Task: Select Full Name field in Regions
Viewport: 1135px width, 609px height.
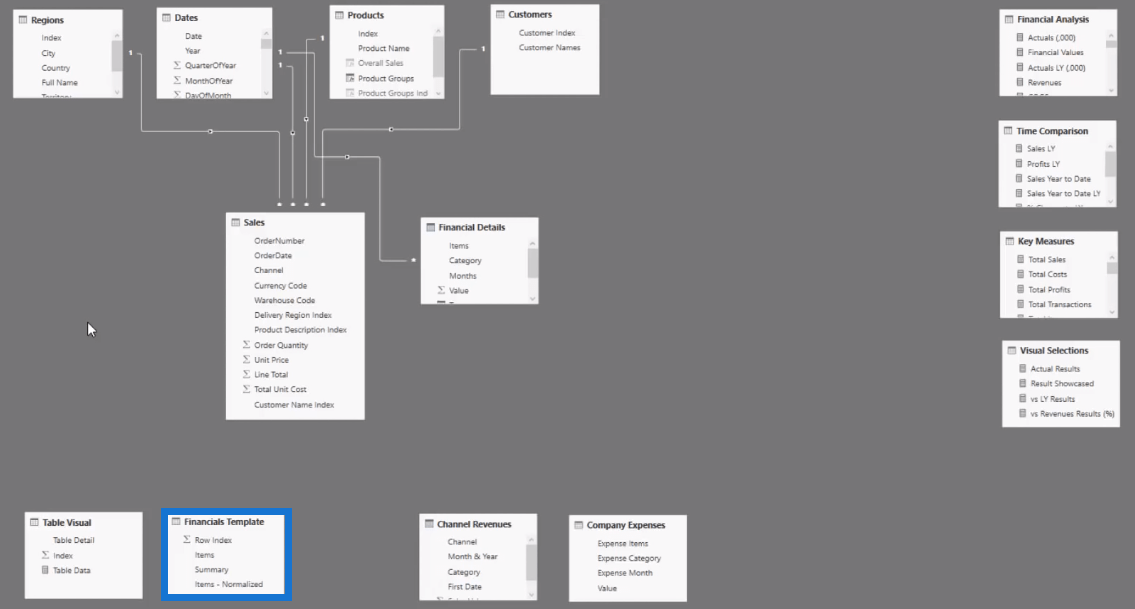Action: [59, 83]
